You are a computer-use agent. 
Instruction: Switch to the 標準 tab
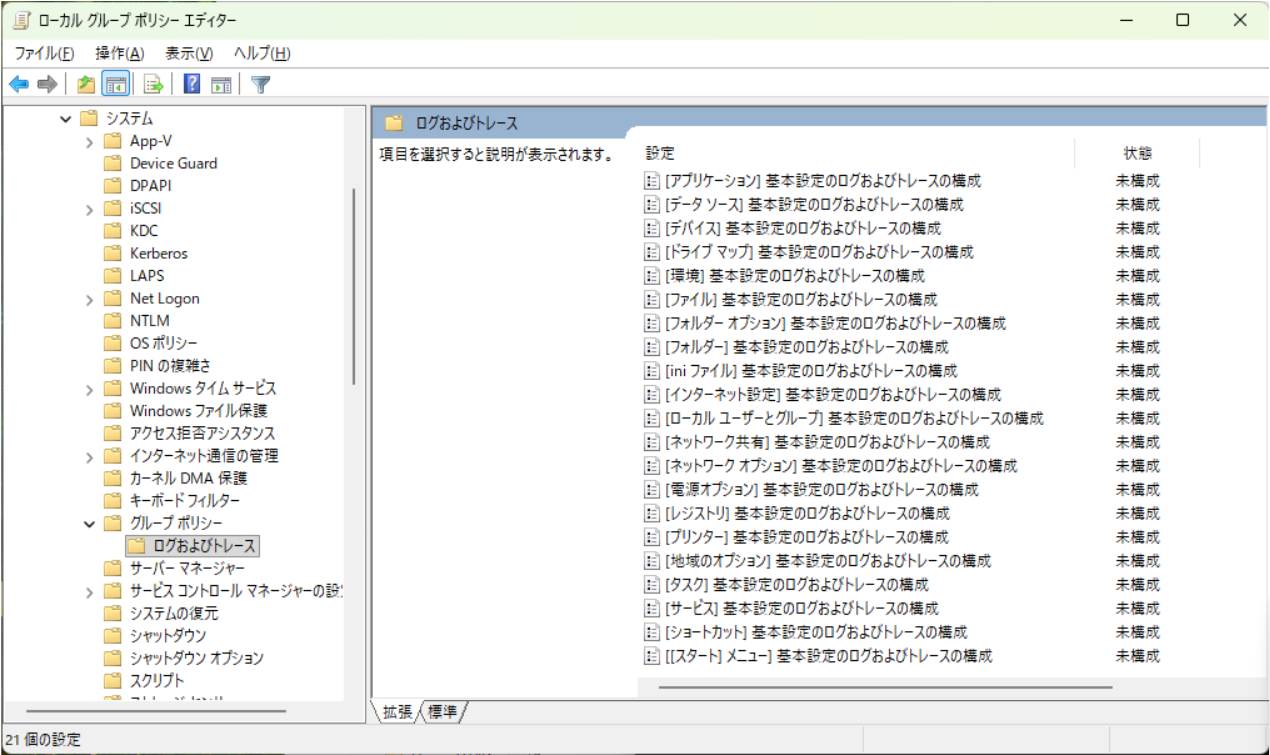click(442, 712)
